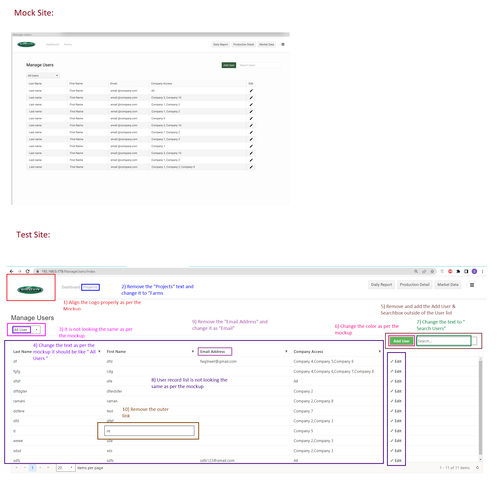Open the Last Name column filter arrow
This screenshot has width=500, height=494.
[99, 352]
